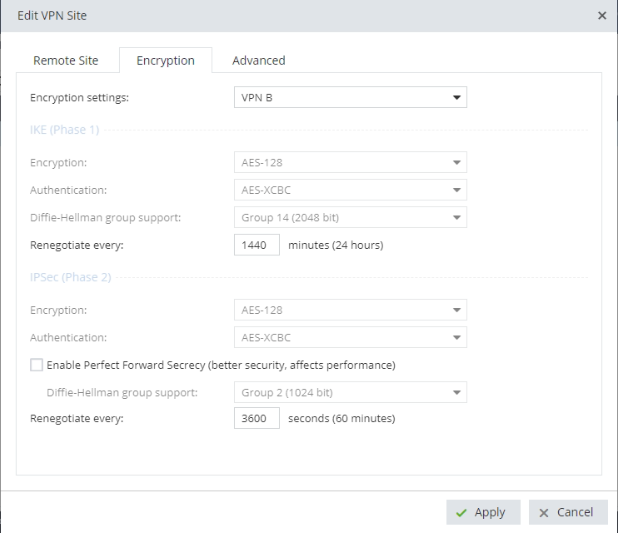The height and width of the screenshot is (533, 618).
Task: Open the Group 2 (1024 bit) dropdown
Action: click(349, 392)
